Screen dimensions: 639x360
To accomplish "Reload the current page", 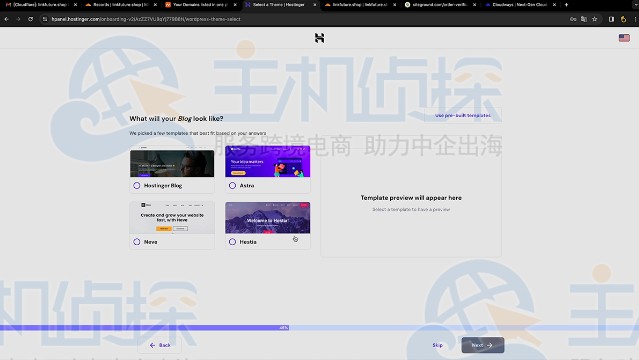I will [x=31, y=19].
